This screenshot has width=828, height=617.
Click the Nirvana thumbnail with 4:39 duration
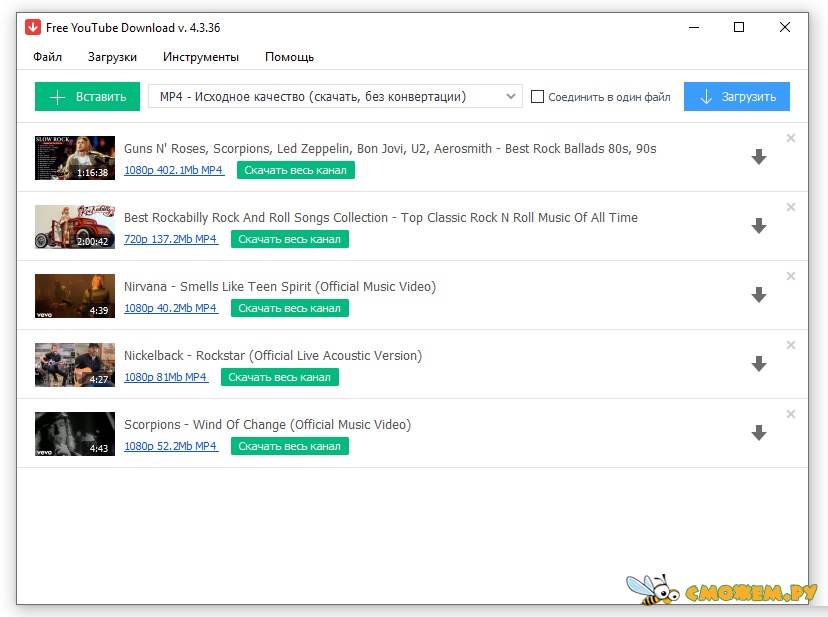pyautogui.click(x=75, y=296)
